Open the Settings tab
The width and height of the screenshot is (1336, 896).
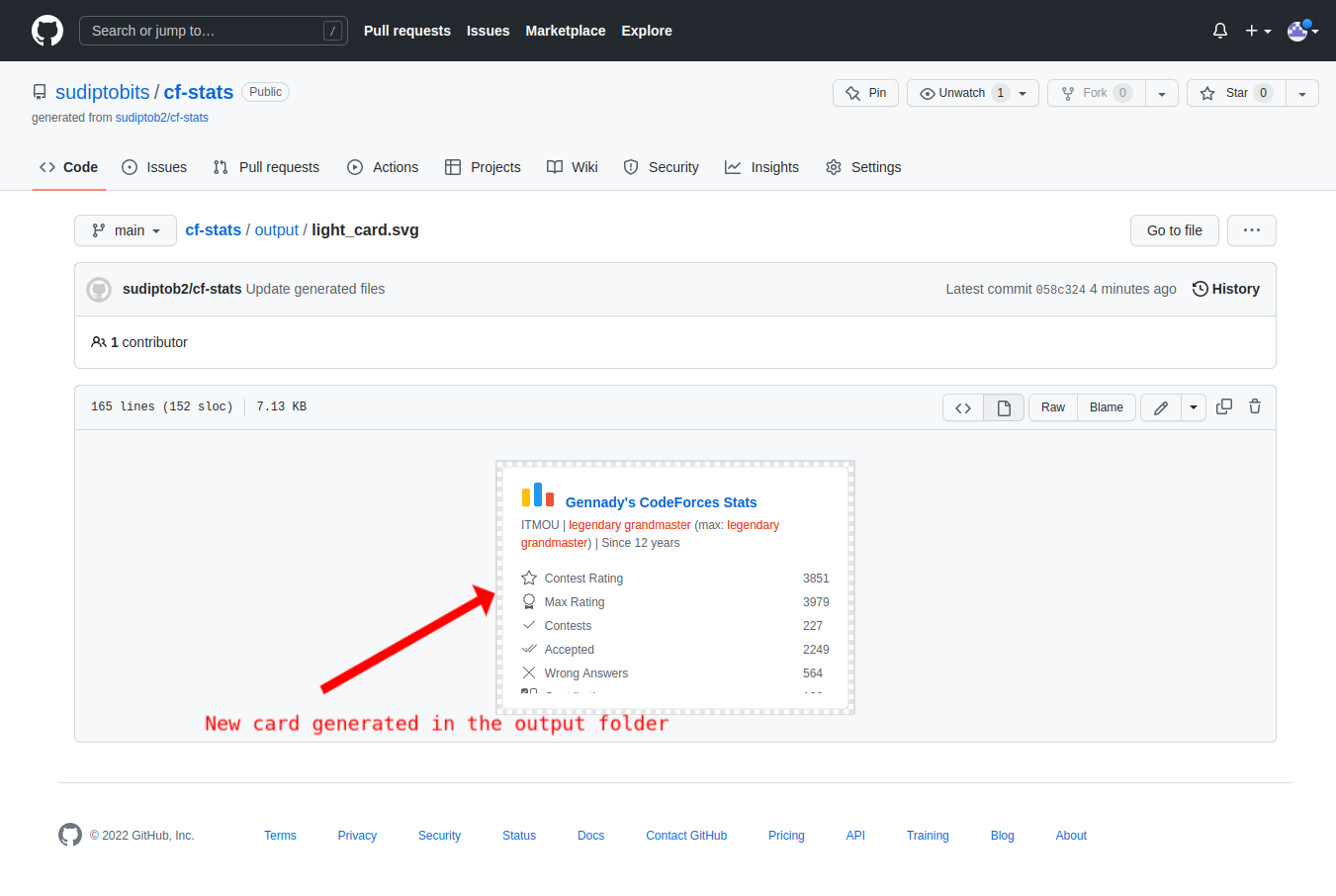pos(863,167)
